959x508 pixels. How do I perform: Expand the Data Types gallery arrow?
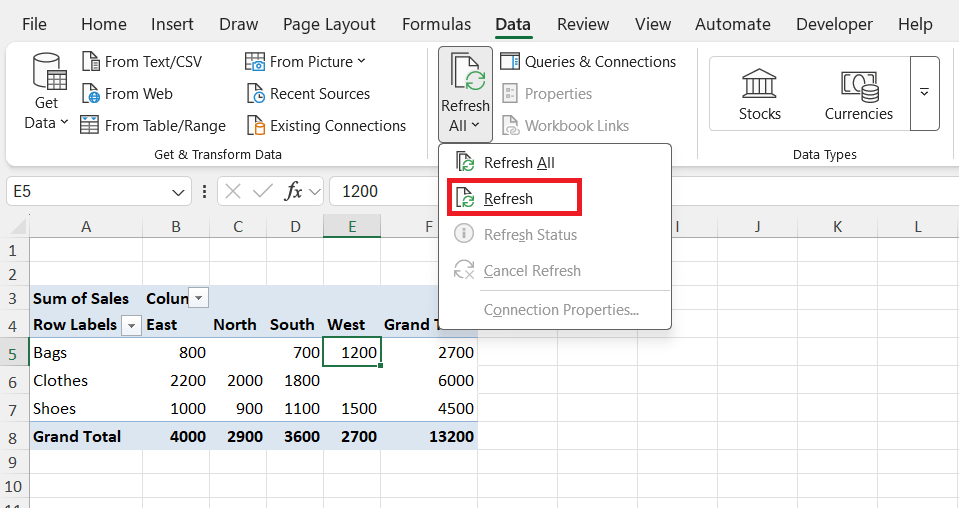click(x=924, y=93)
